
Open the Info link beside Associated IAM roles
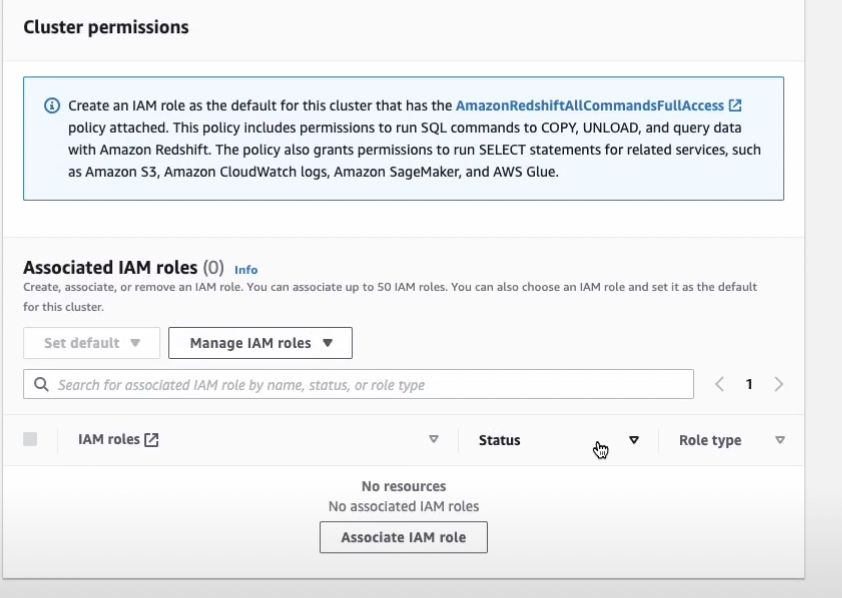[246, 270]
